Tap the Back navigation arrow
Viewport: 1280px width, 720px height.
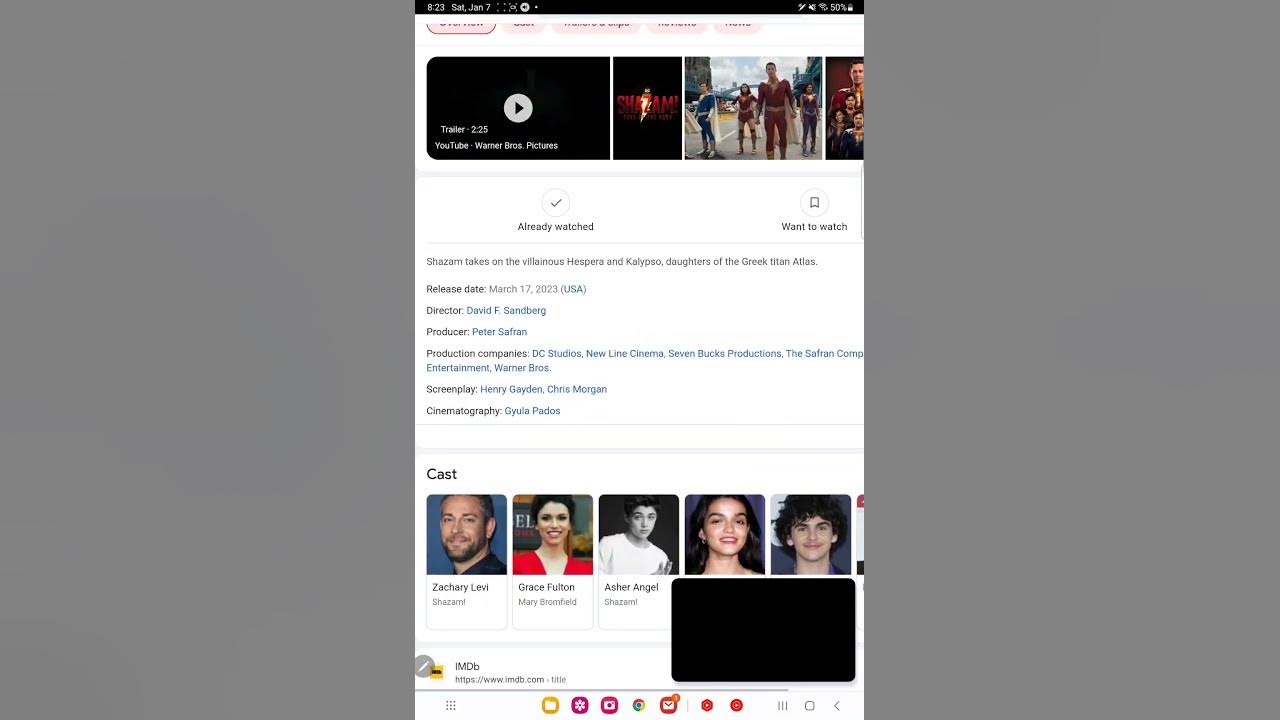(x=837, y=706)
